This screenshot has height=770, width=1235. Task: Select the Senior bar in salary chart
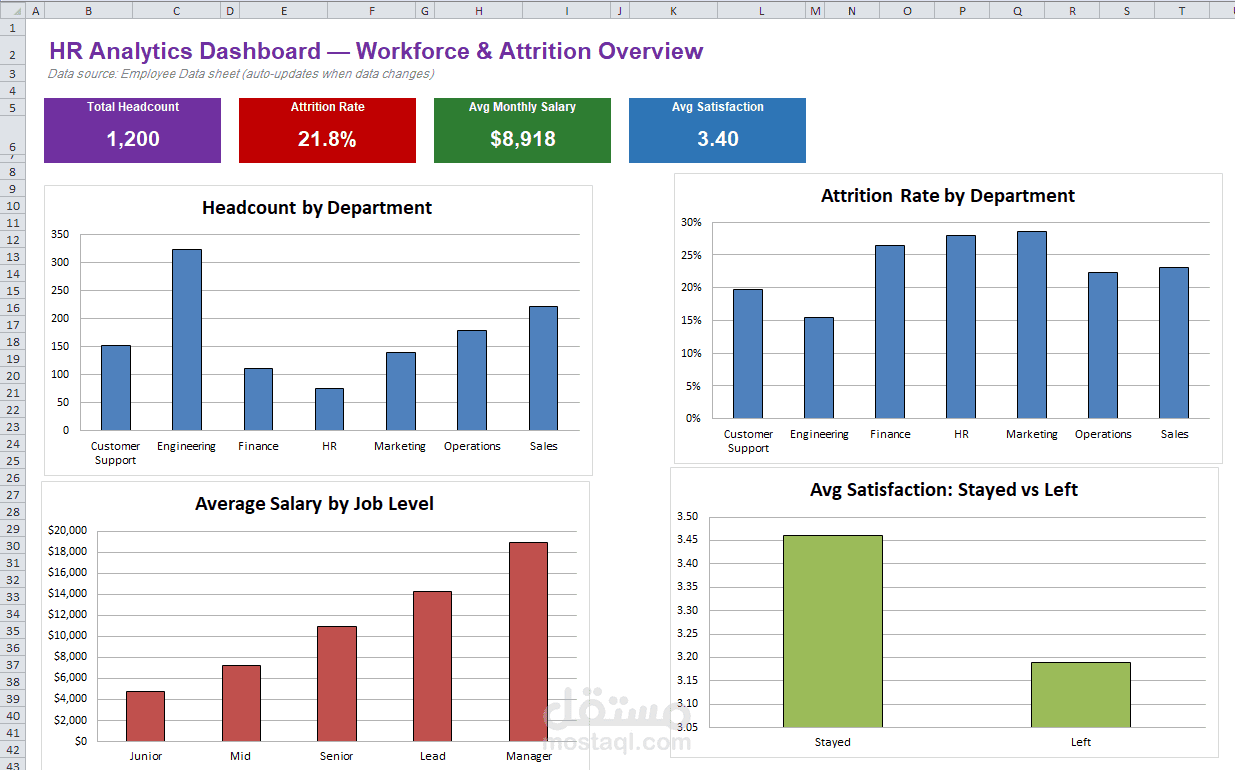point(337,684)
